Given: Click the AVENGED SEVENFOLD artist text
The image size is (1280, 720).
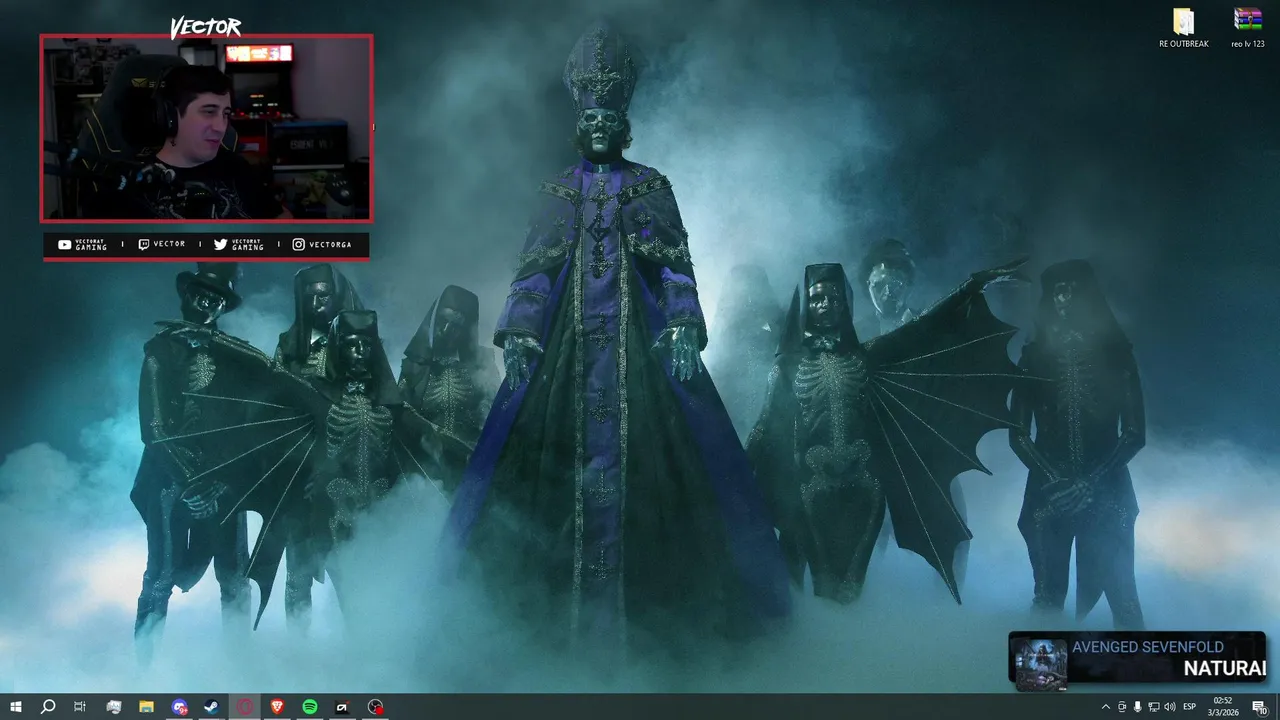Looking at the screenshot, I should tap(1148, 647).
